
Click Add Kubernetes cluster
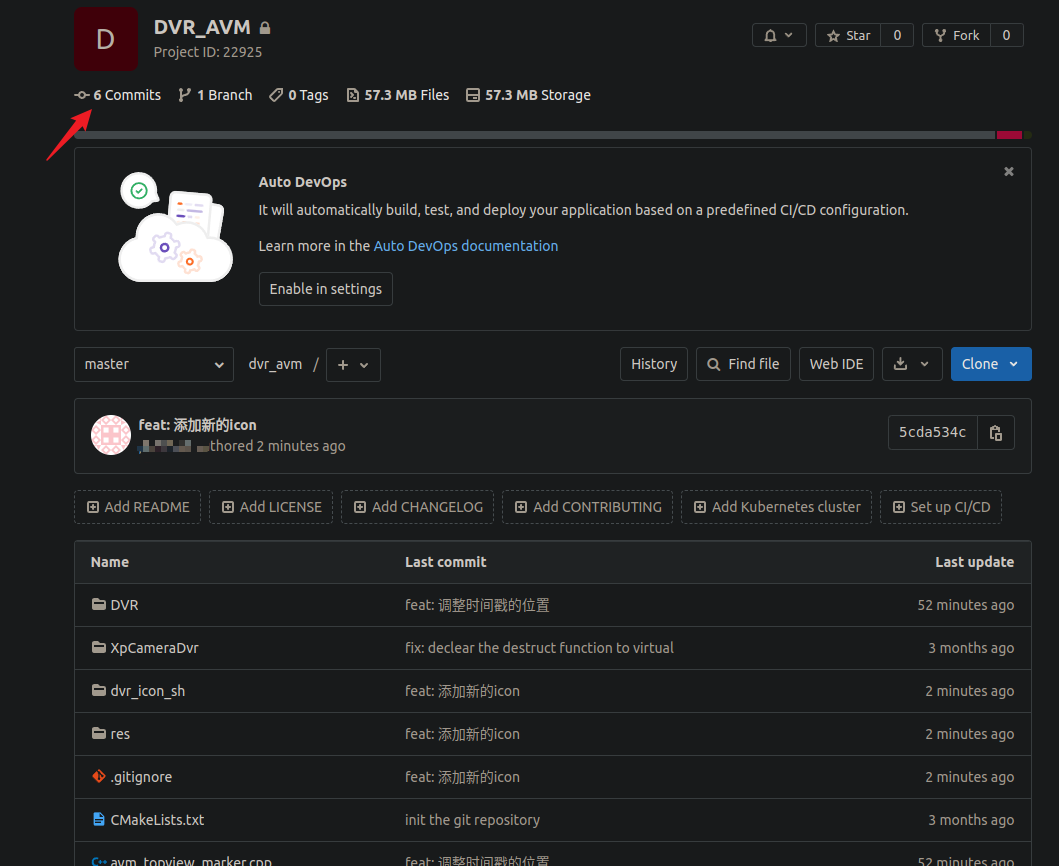coord(776,507)
